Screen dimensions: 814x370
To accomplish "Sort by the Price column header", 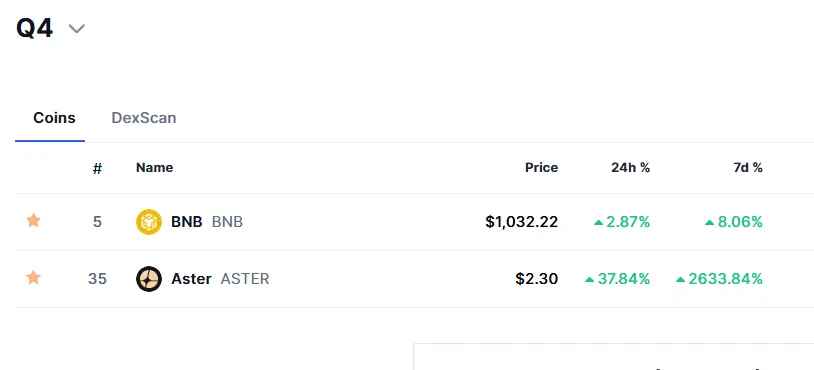I will tap(541, 168).
